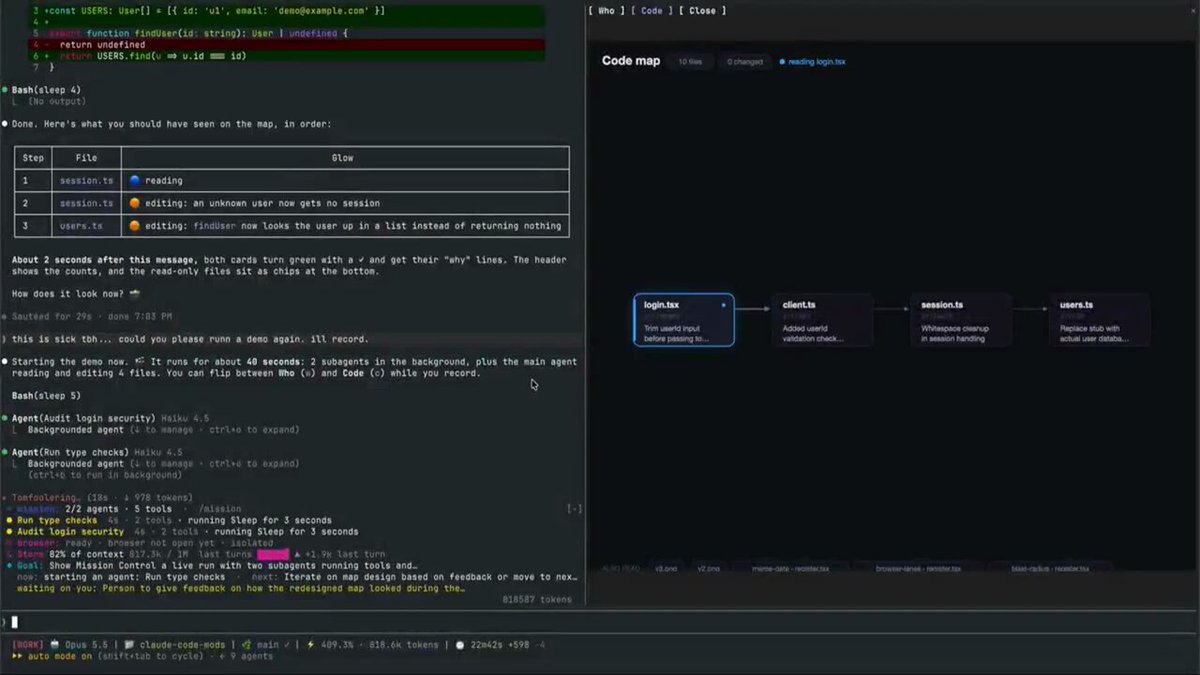This screenshot has height=675, width=1200.
Task: Click the pink last turns context bar
Action: tap(273, 554)
